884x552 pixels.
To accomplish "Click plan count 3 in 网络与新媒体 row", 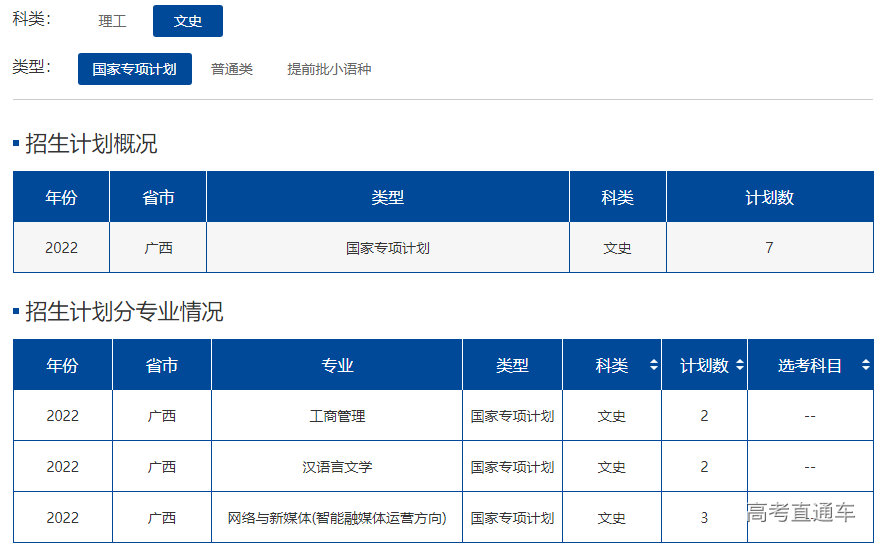I will [x=704, y=518].
